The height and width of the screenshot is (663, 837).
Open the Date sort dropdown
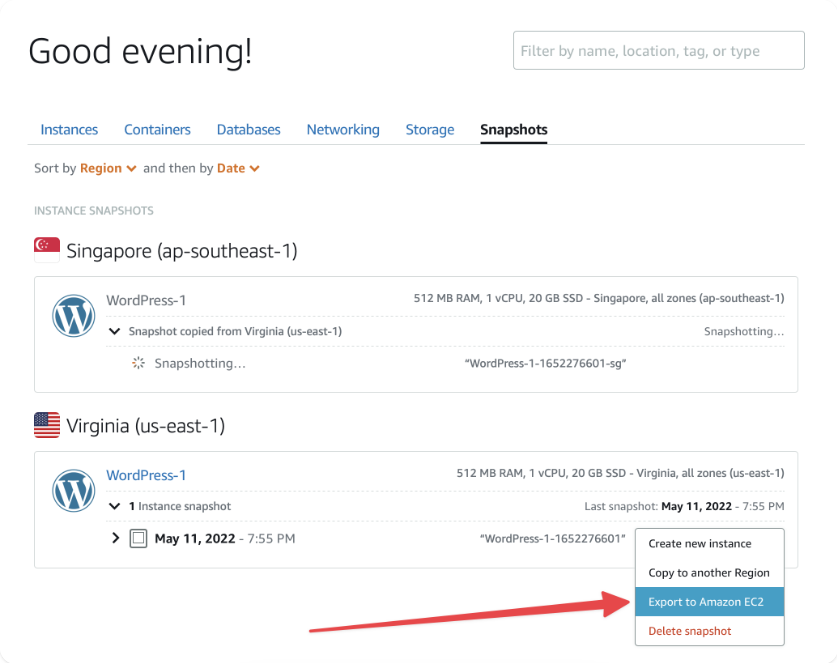click(238, 168)
